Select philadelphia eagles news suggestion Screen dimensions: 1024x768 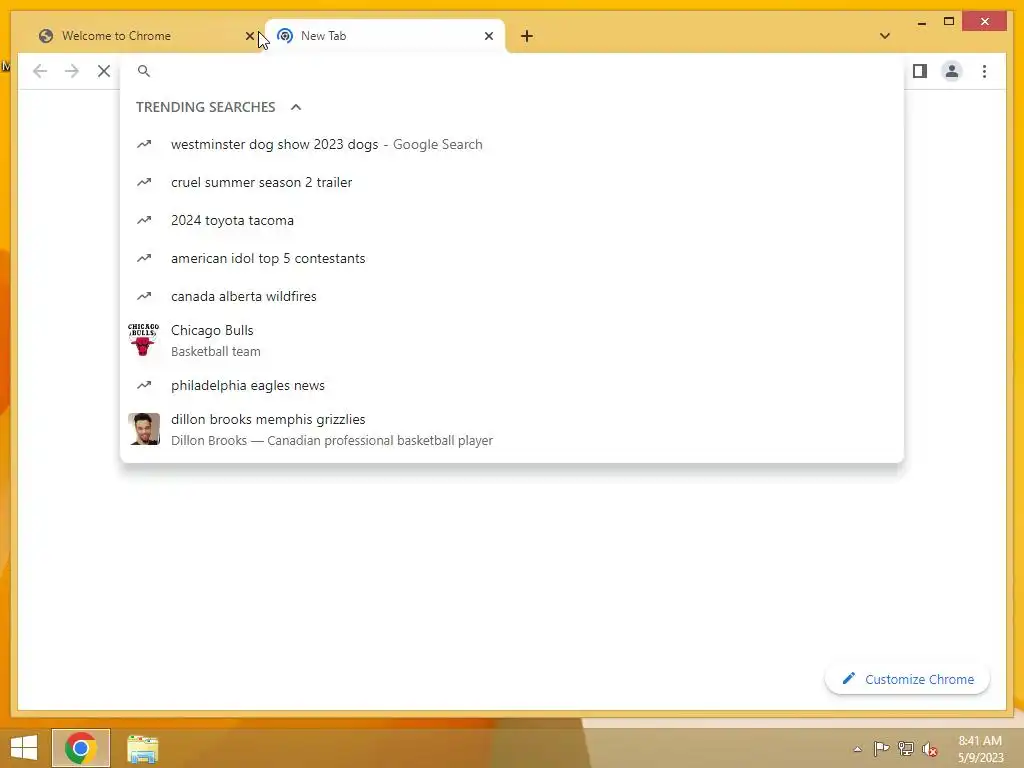click(512, 385)
